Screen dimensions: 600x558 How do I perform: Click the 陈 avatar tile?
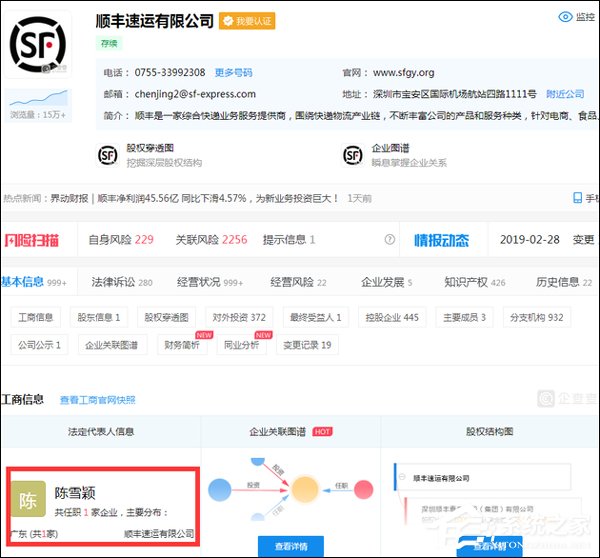point(28,499)
